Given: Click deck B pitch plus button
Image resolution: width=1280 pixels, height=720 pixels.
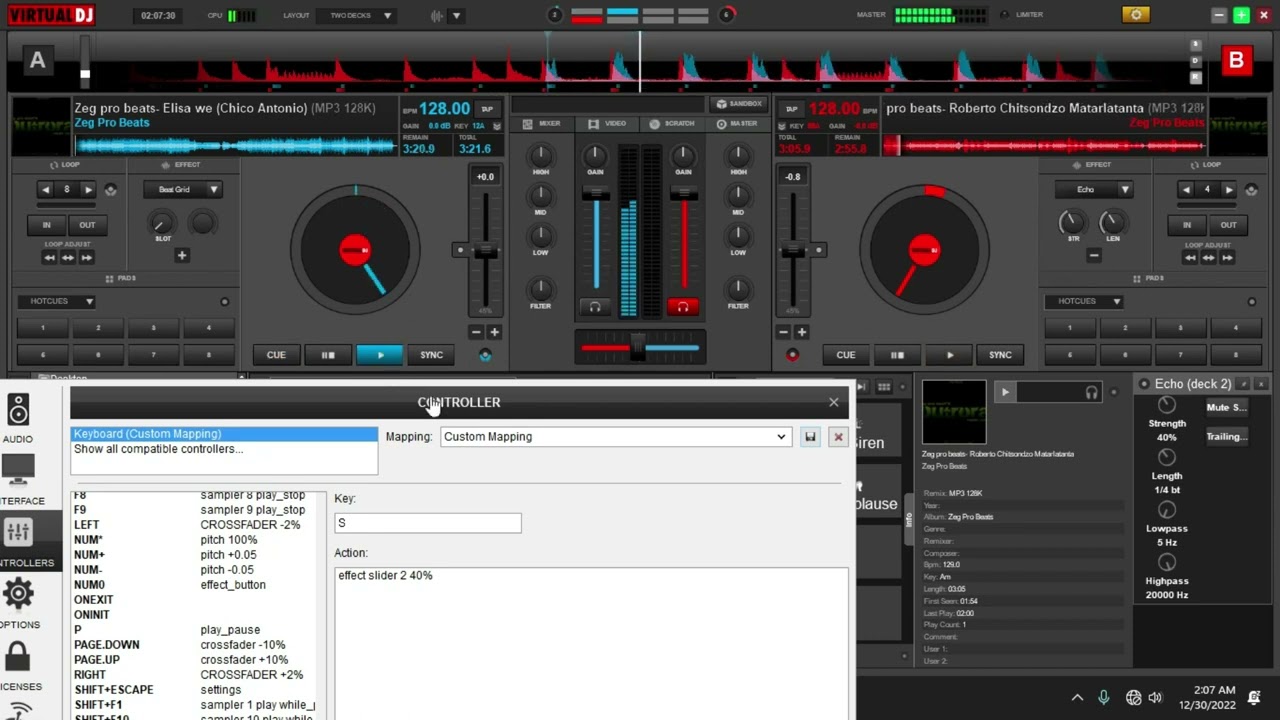Looking at the screenshot, I should (801, 332).
